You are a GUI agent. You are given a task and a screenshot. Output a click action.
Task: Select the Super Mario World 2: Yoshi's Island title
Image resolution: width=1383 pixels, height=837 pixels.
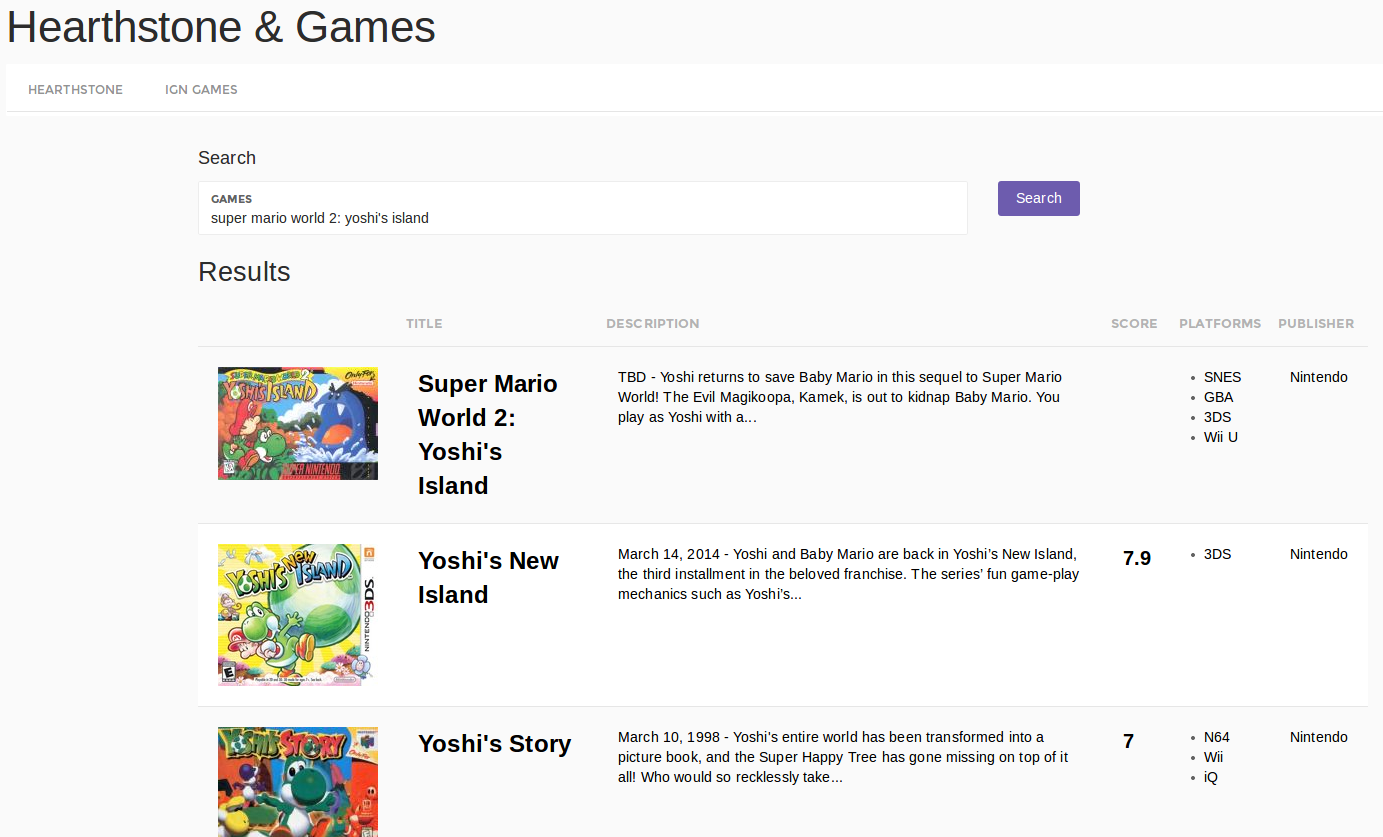(488, 434)
